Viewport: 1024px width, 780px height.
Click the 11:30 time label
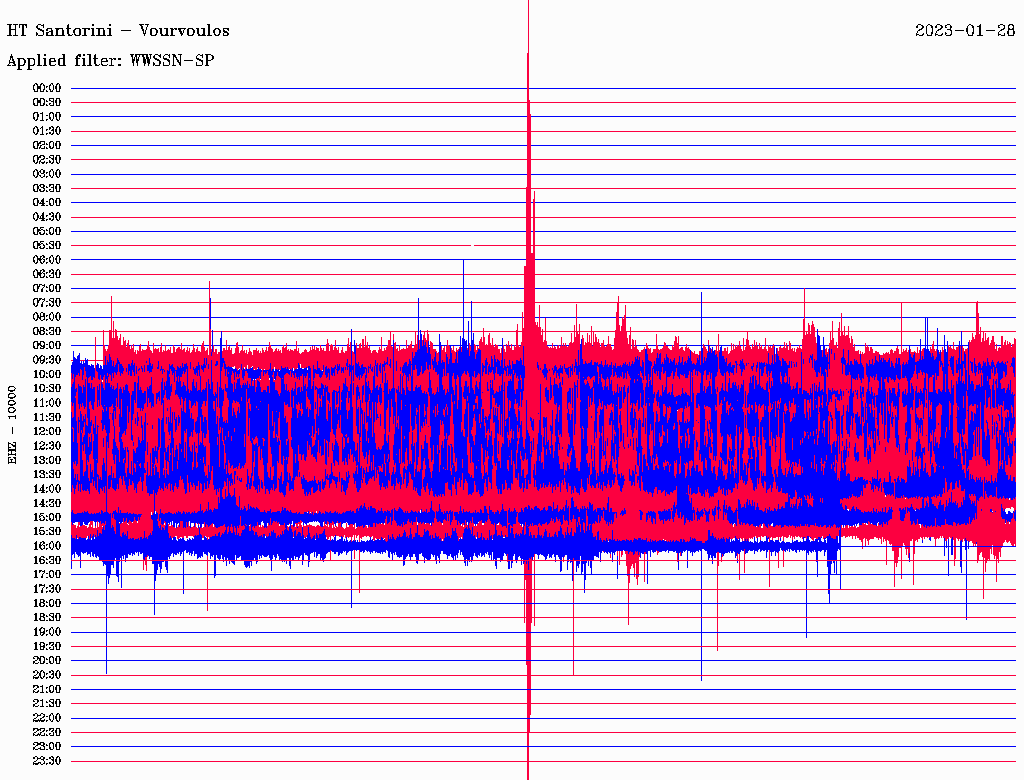[x=47, y=417]
